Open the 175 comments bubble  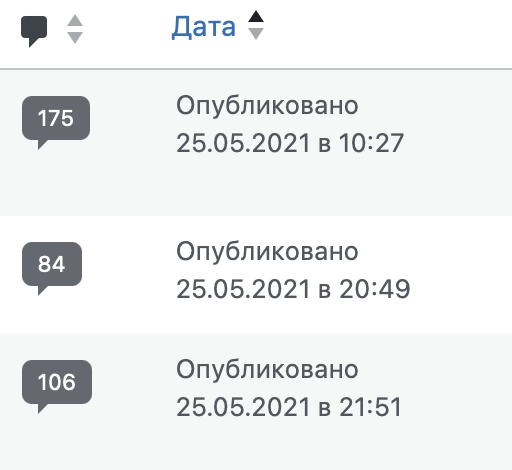(56, 123)
